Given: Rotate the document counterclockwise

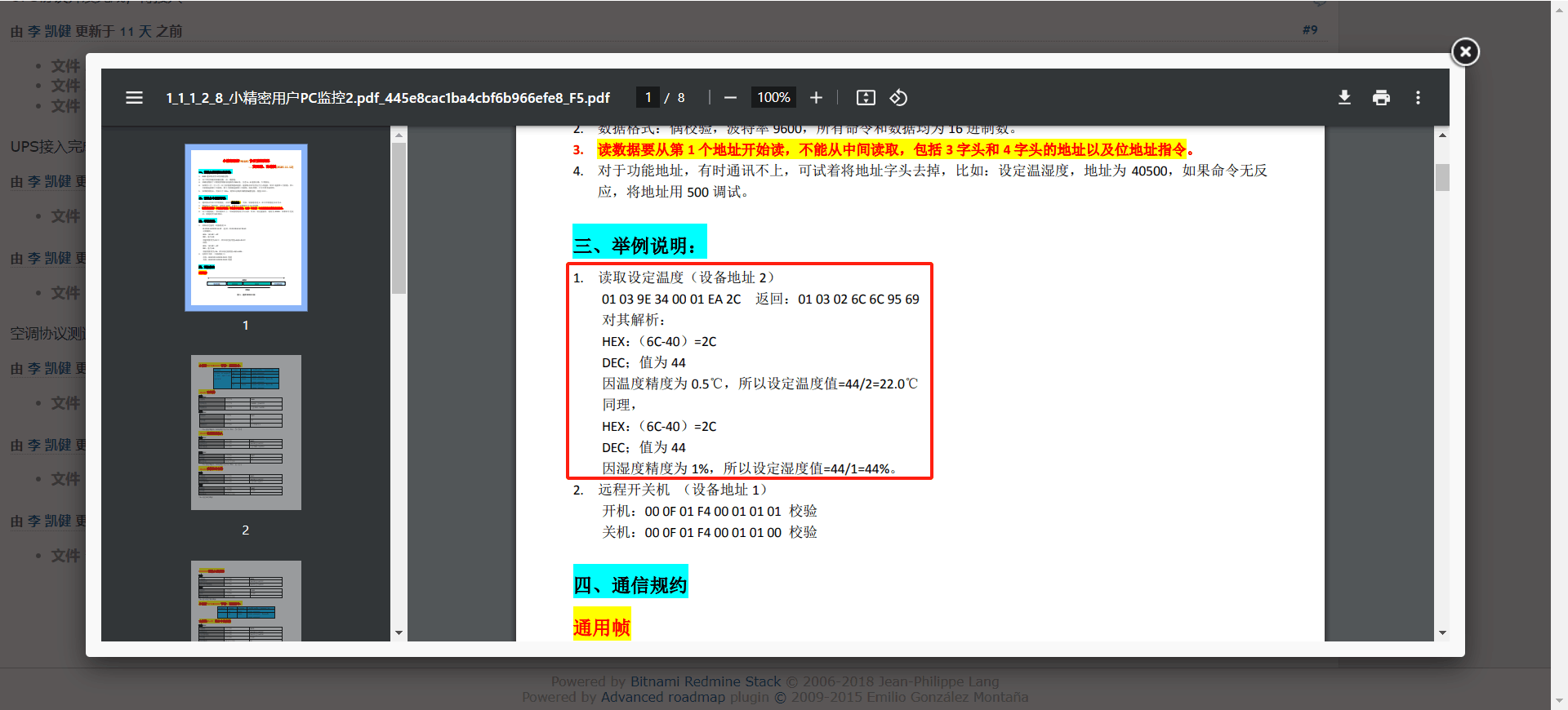Looking at the screenshot, I should (x=898, y=98).
